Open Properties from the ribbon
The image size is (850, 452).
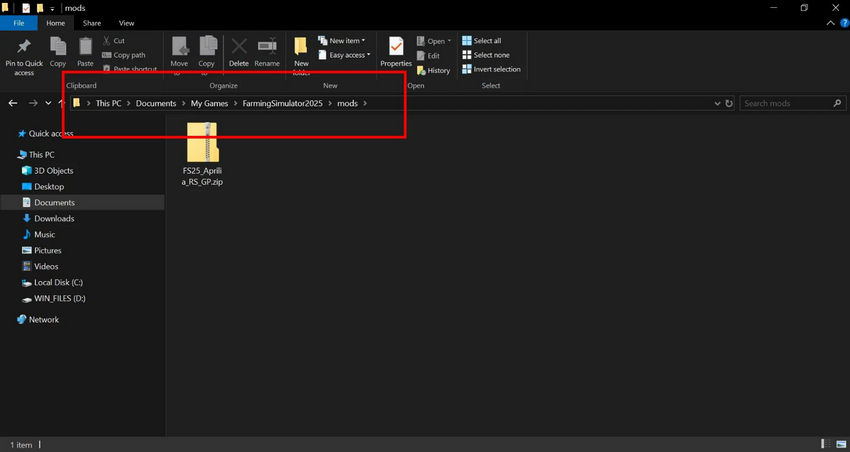[x=396, y=50]
